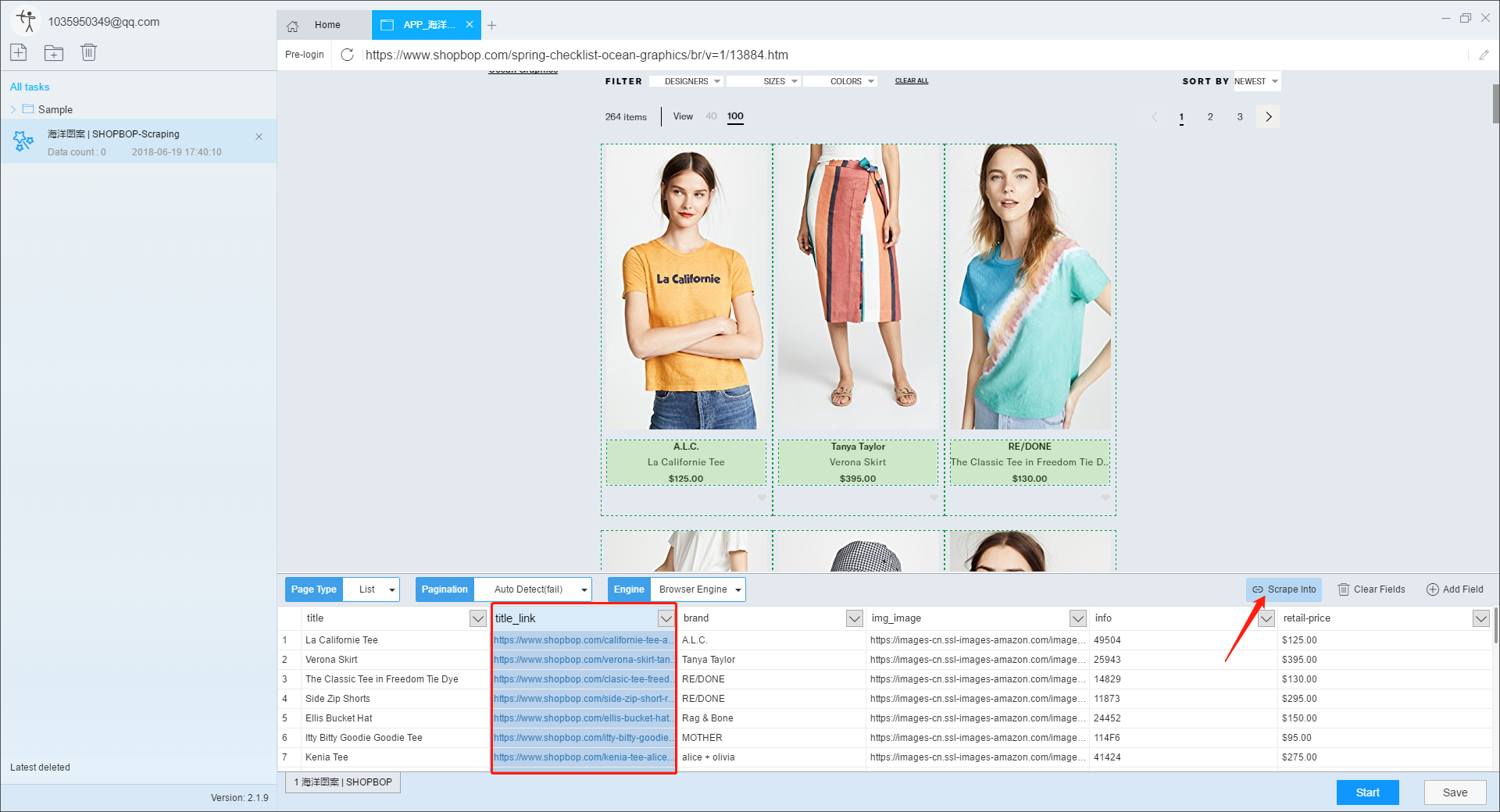Select View 100 items option
This screenshot has width=1500, height=812.
(735, 116)
